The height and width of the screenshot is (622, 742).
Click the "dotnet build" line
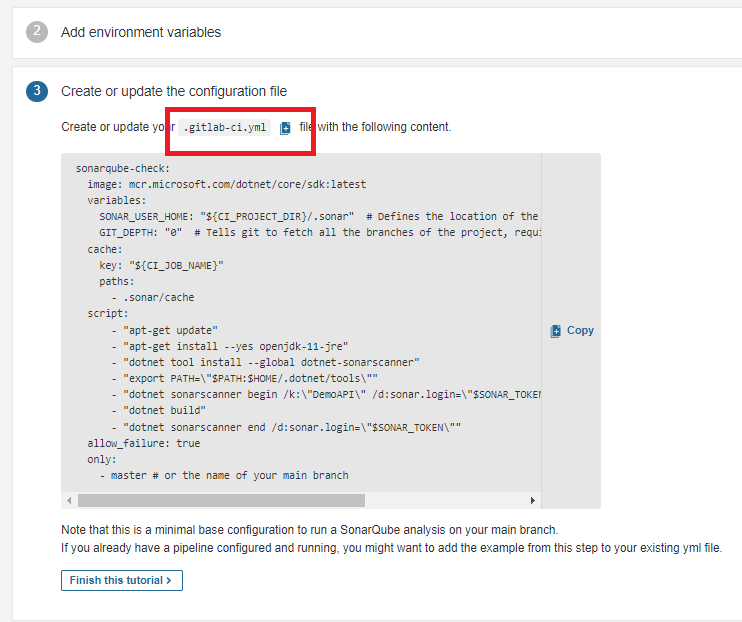[x=159, y=410]
